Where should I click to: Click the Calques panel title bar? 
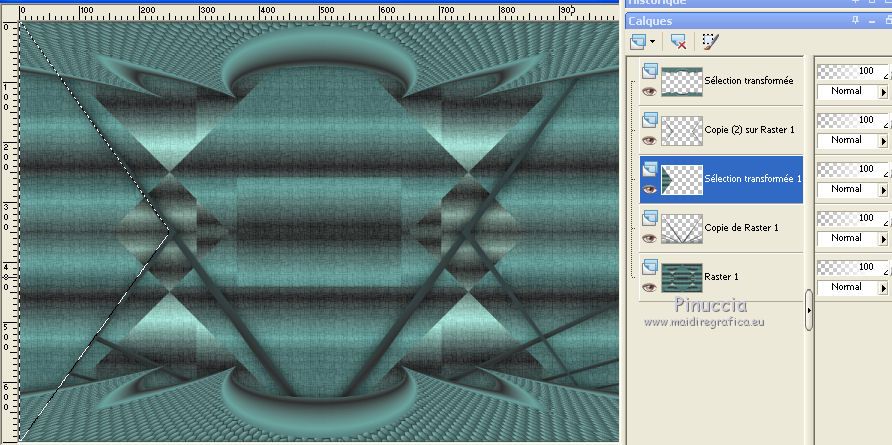tap(758, 21)
